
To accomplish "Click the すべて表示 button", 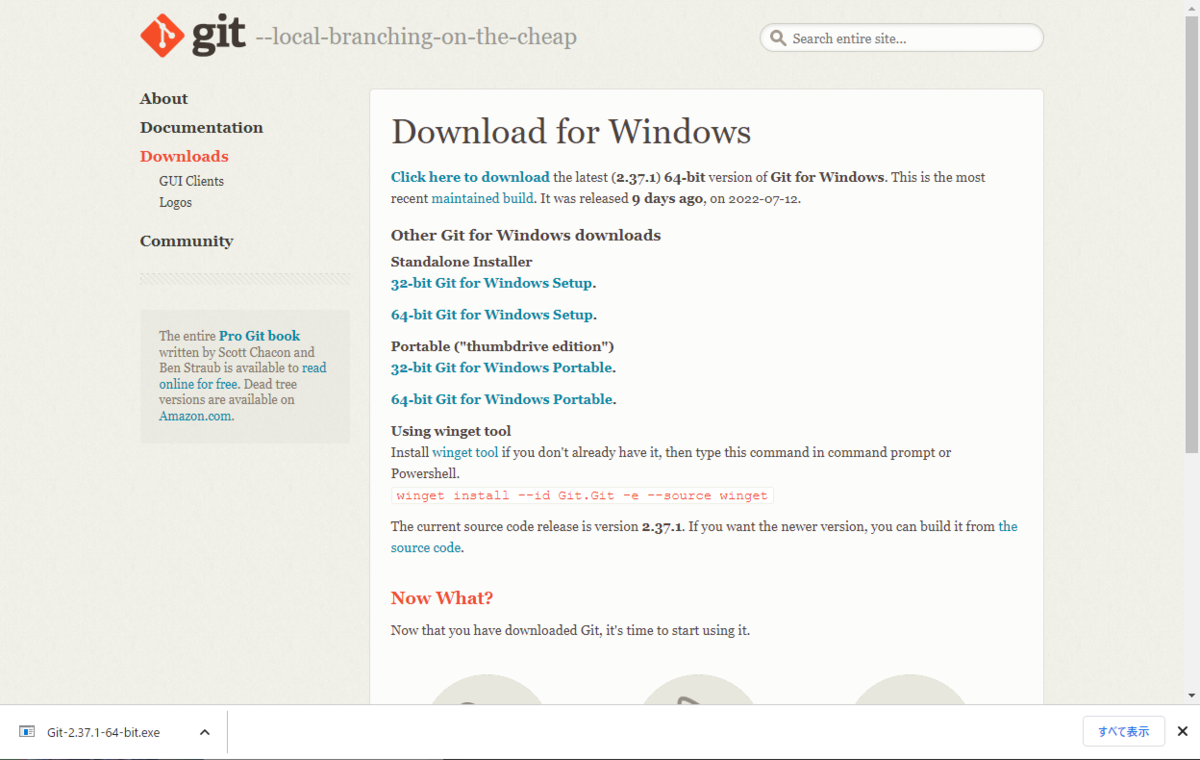I will pos(1123,731).
